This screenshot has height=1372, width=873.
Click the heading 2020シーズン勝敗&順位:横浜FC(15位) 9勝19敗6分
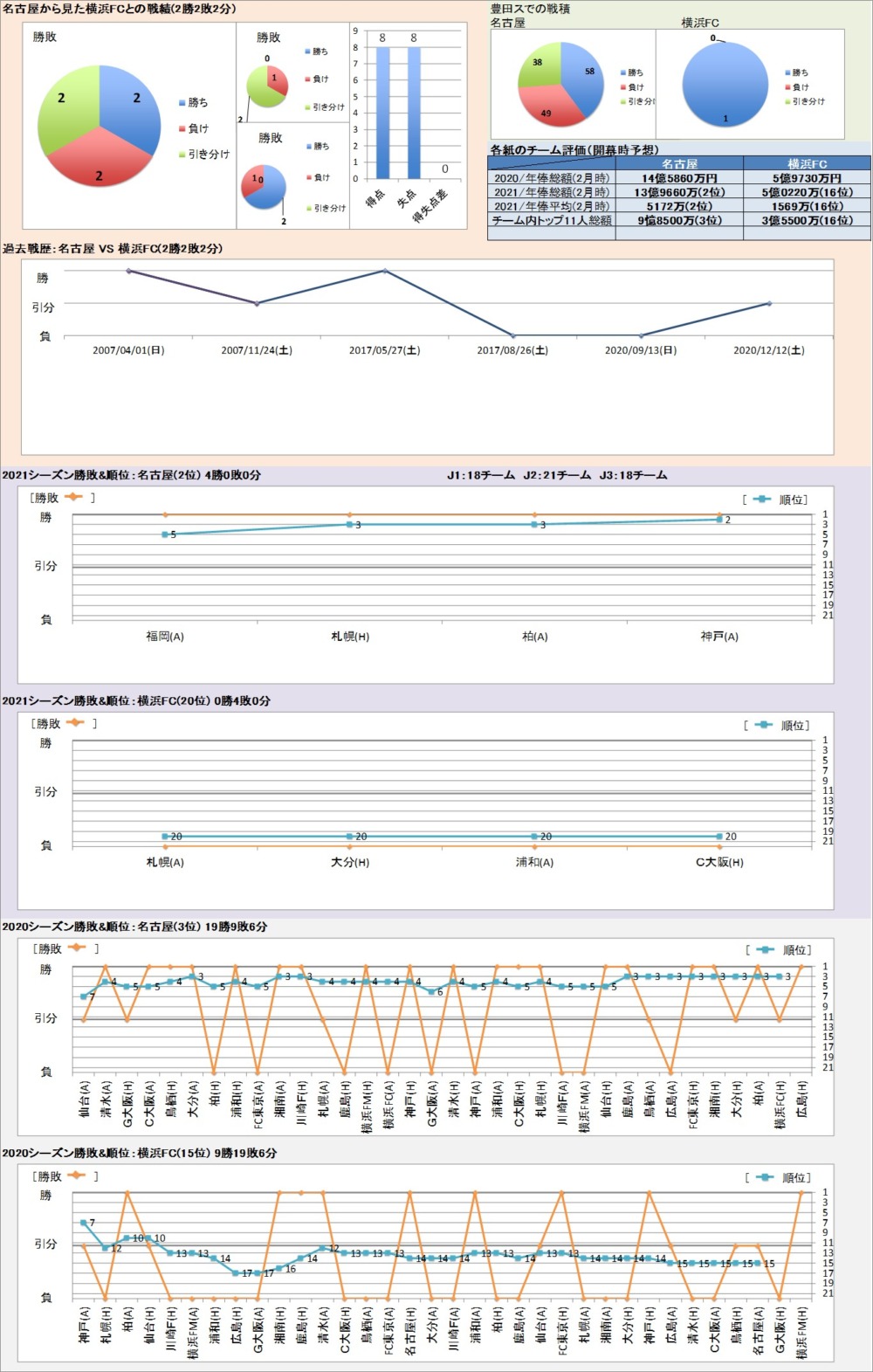point(140,1154)
